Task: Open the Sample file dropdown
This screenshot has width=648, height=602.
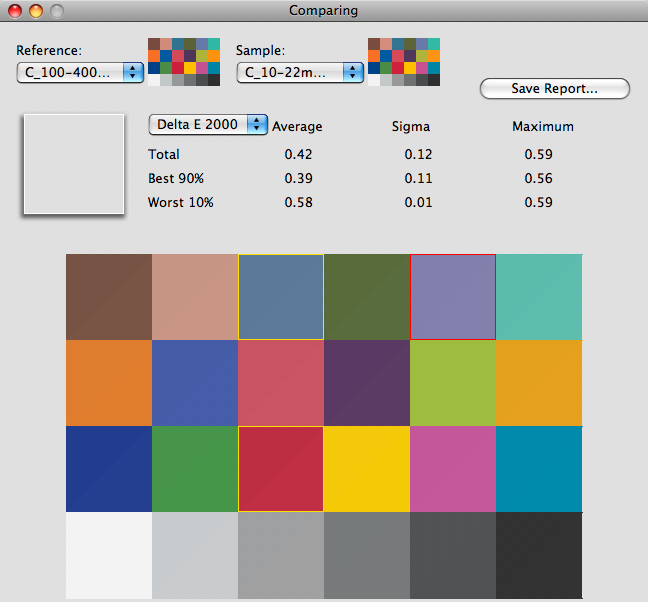Action: point(300,73)
